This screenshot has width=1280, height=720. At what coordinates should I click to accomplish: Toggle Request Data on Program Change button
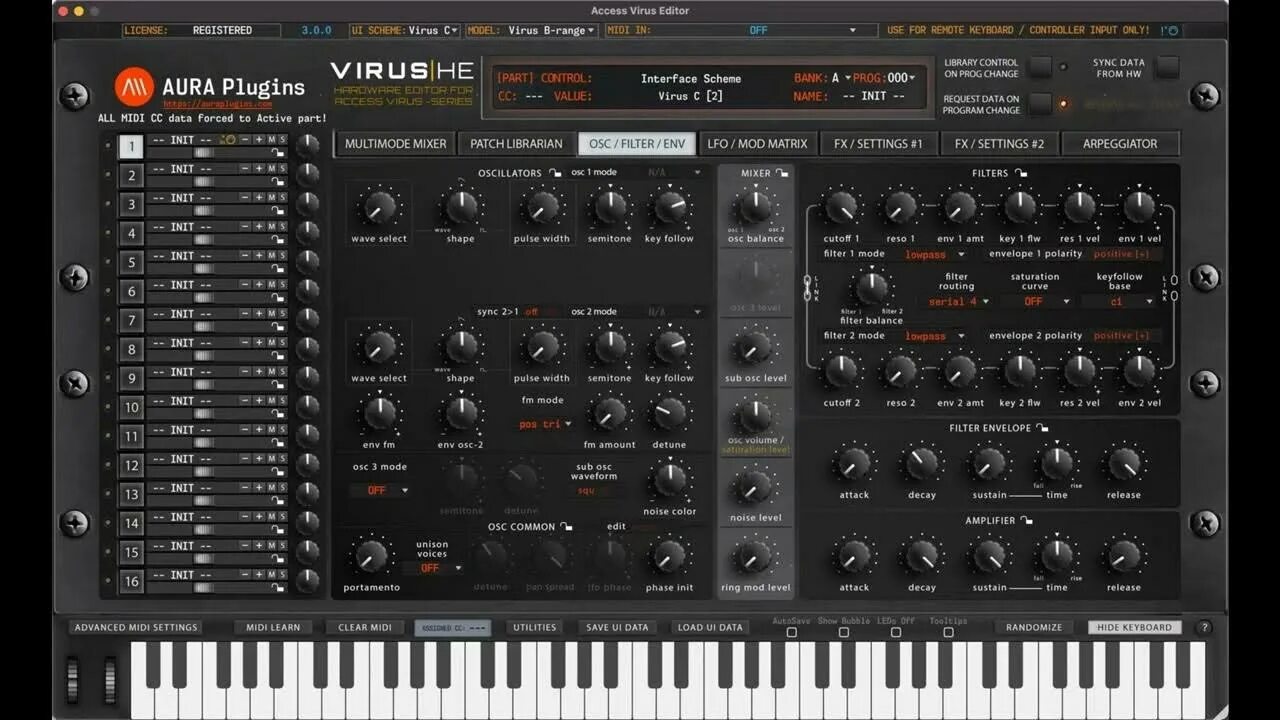tap(1041, 104)
